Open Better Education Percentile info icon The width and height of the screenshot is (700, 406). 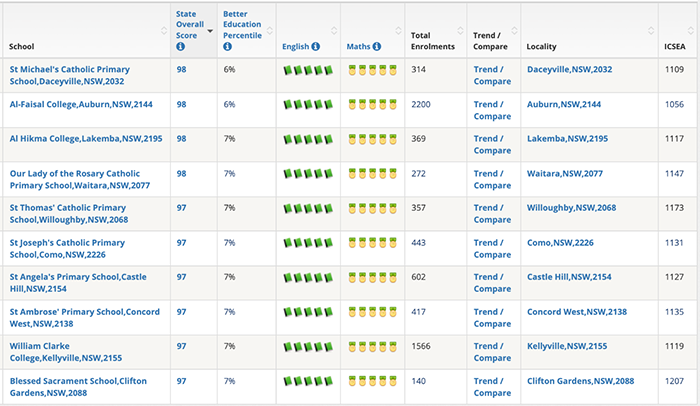coord(227,46)
